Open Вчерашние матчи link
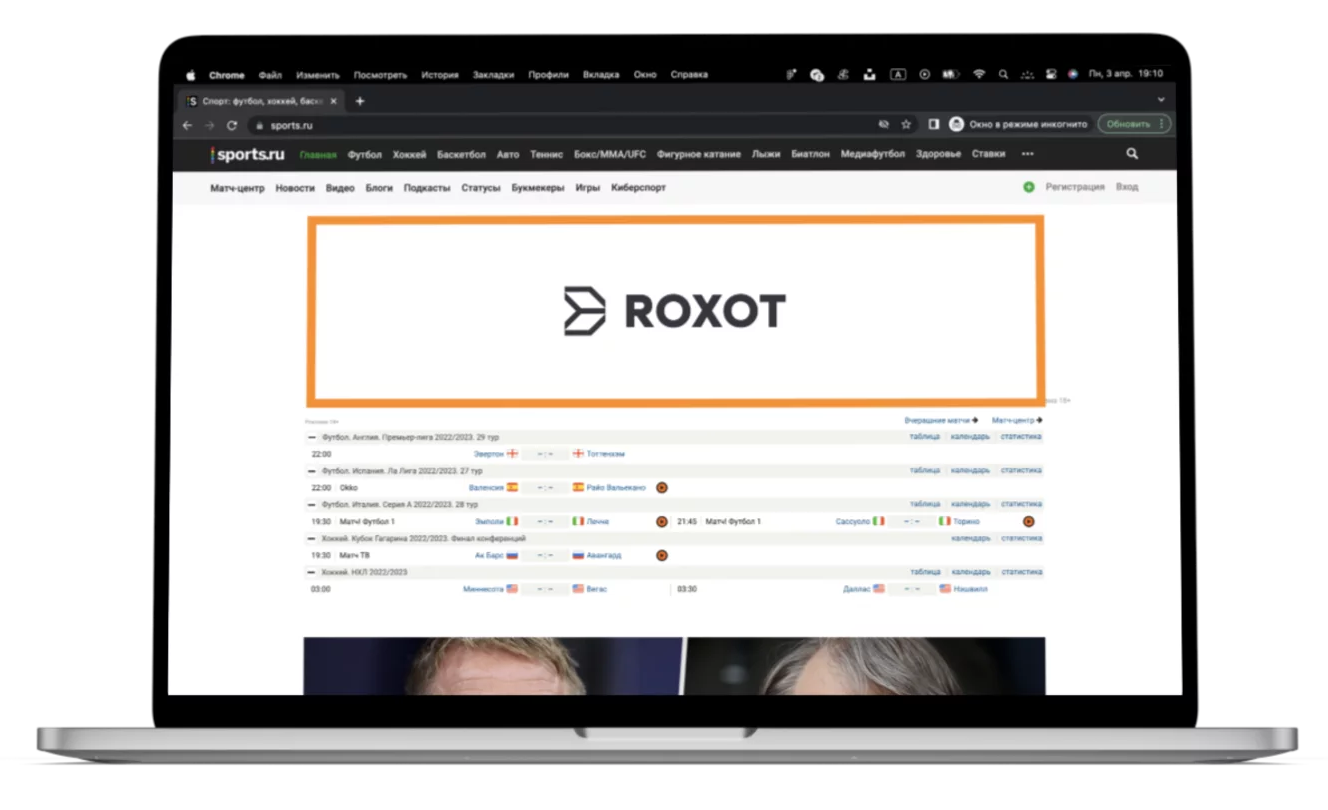 (938, 420)
